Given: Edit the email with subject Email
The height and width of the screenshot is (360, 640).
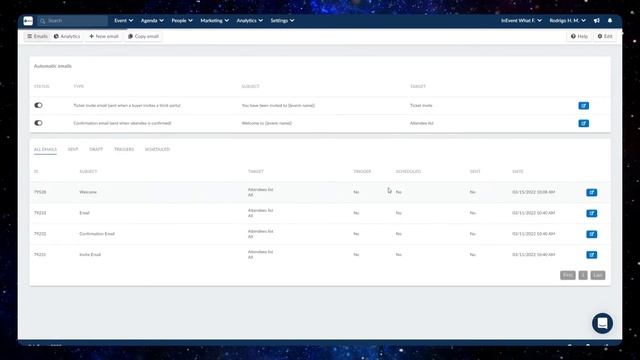Looking at the screenshot, I should pos(591,213).
